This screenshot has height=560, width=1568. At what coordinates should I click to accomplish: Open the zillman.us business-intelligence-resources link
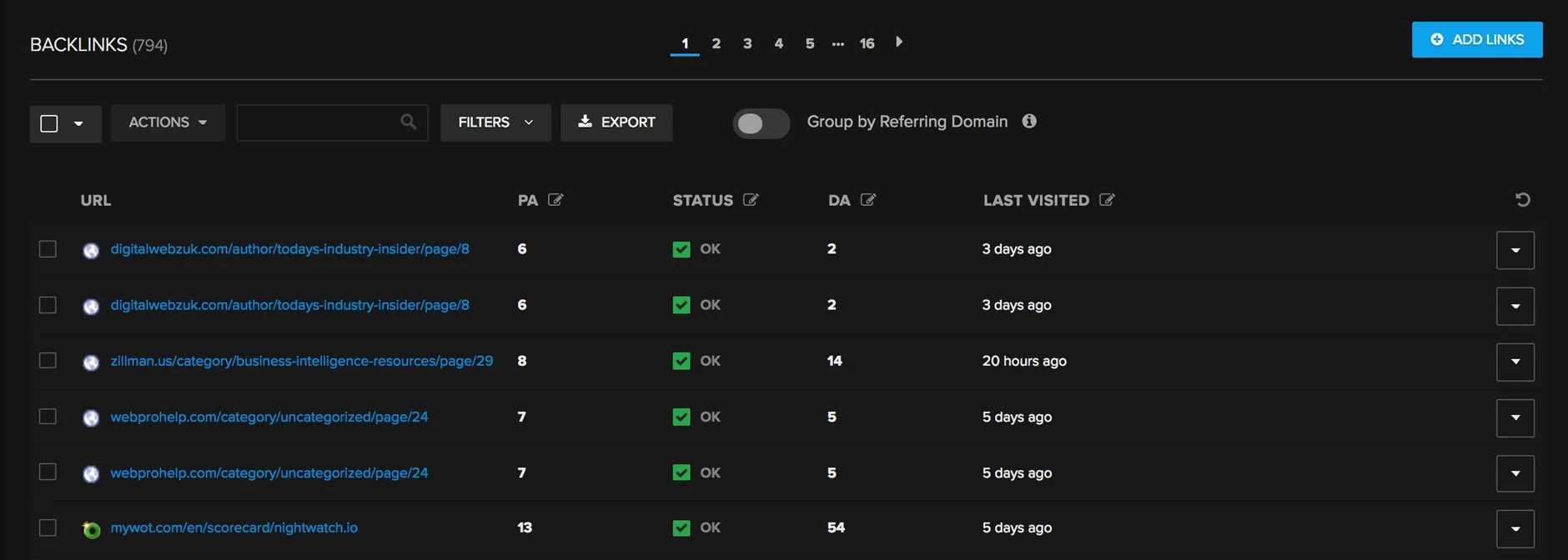tap(301, 361)
